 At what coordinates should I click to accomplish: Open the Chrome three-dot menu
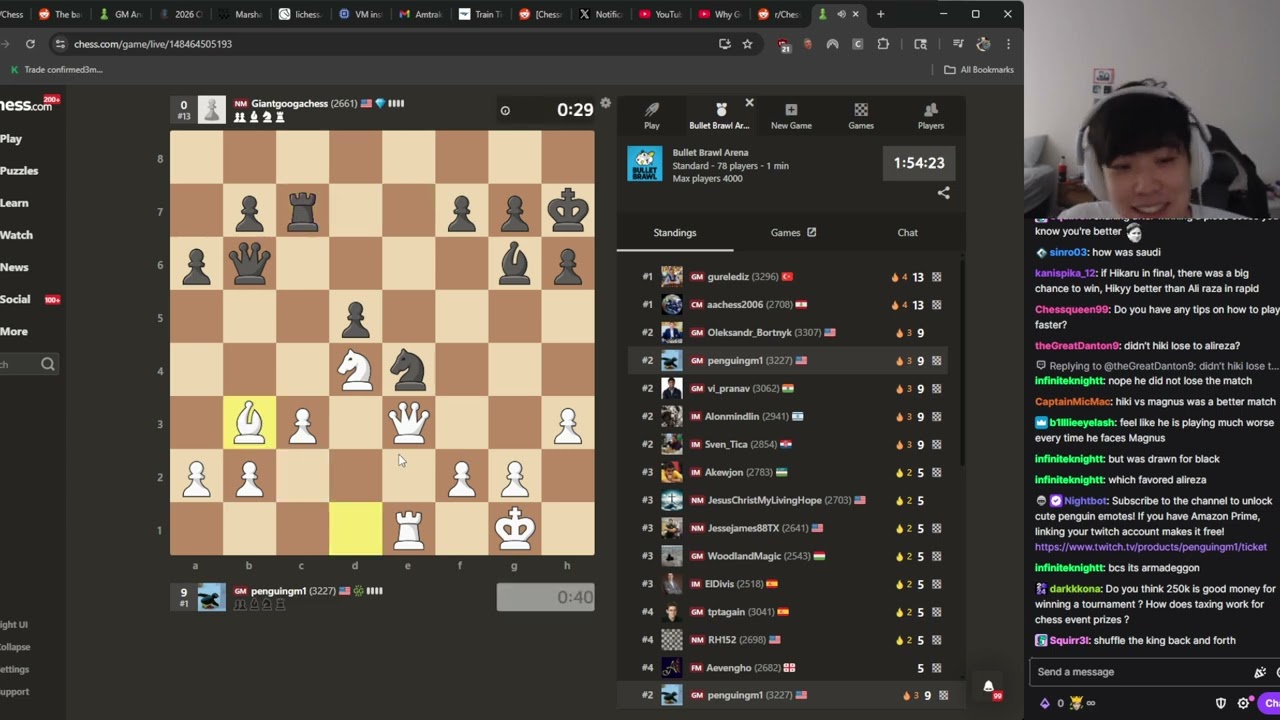pyautogui.click(x=1008, y=44)
